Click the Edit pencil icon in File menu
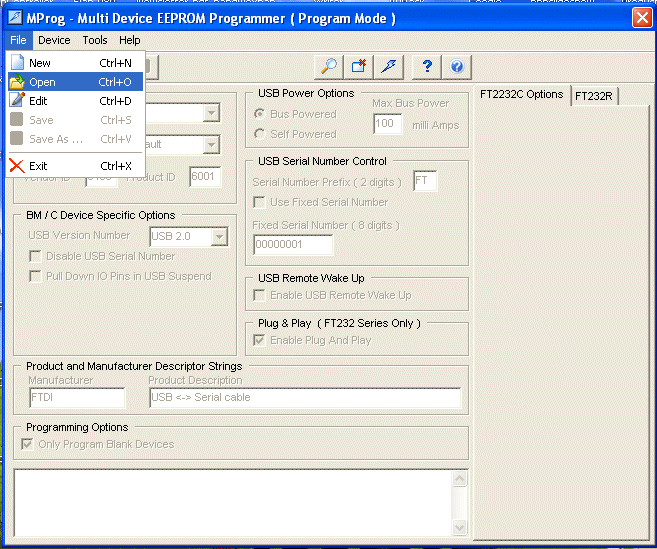Viewport: 657px width, 549px height. click(x=17, y=100)
